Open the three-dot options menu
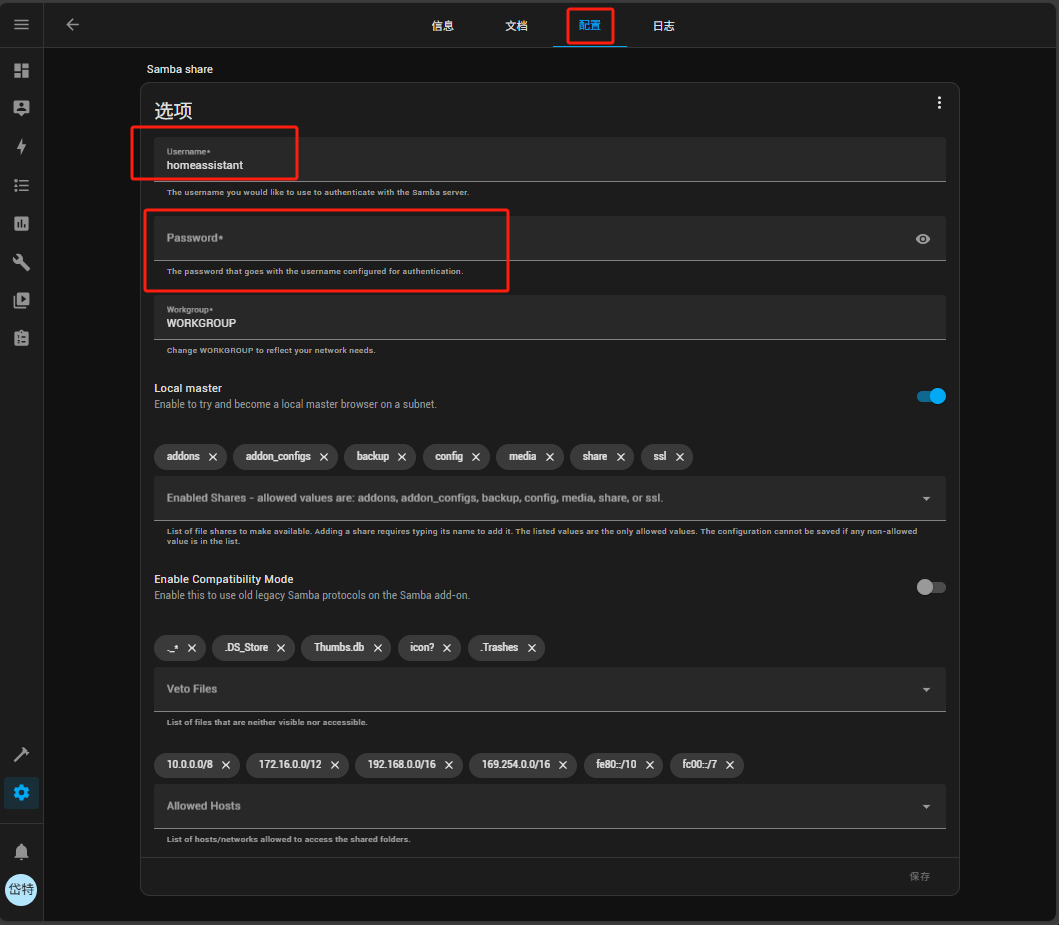This screenshot has height=925, width=1059. click(938, 103)
